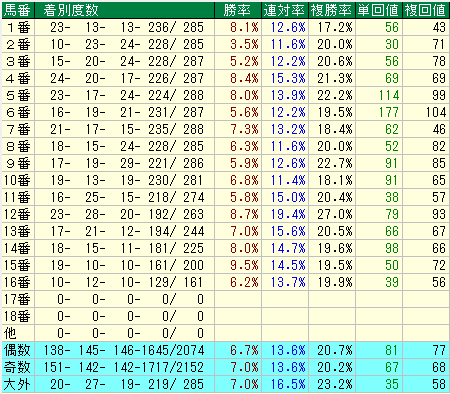Screen dimensions: 450x394
Task: Click 連対率 16.5% in 大外 row
Action: tap(288, 384)
